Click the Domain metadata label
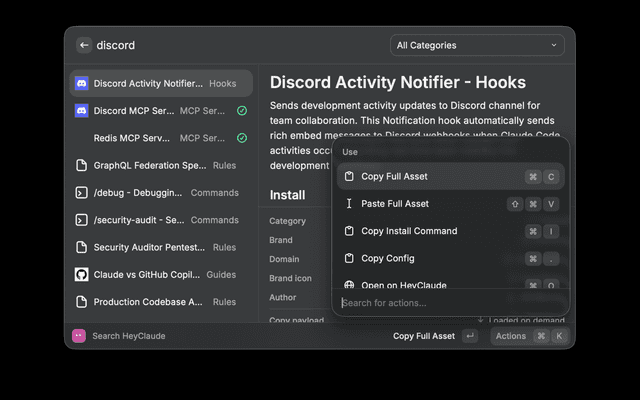 click(x=284, y=259)
